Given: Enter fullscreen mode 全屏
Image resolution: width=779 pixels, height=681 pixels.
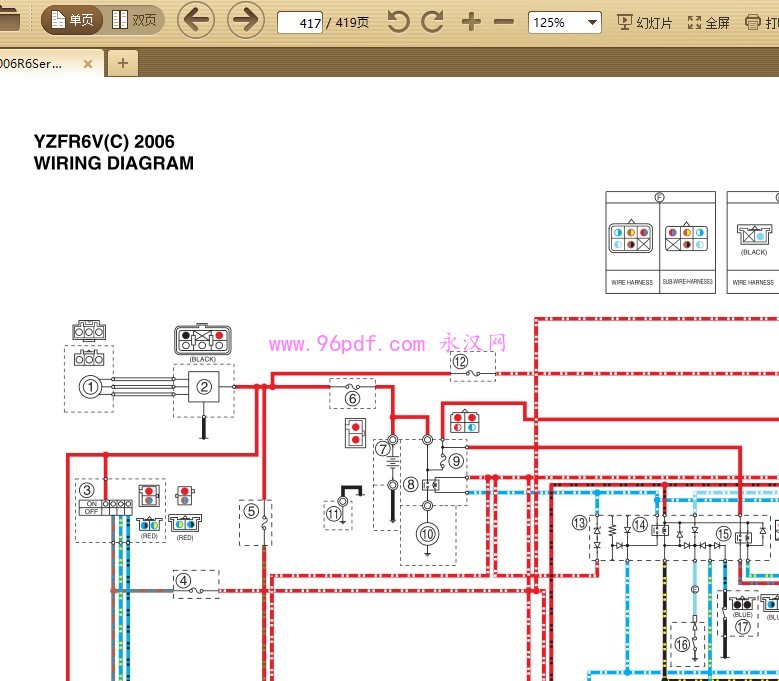Looking at the screenshot, I should [x=709, y=22].
